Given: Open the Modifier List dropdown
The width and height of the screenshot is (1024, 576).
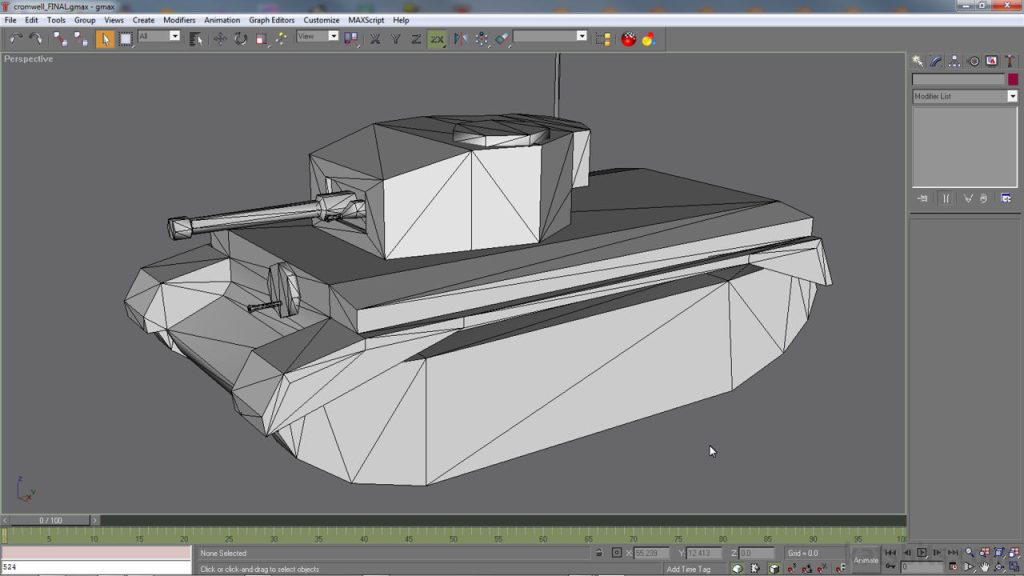Looking at the screenshot, I should [1014, 96].
